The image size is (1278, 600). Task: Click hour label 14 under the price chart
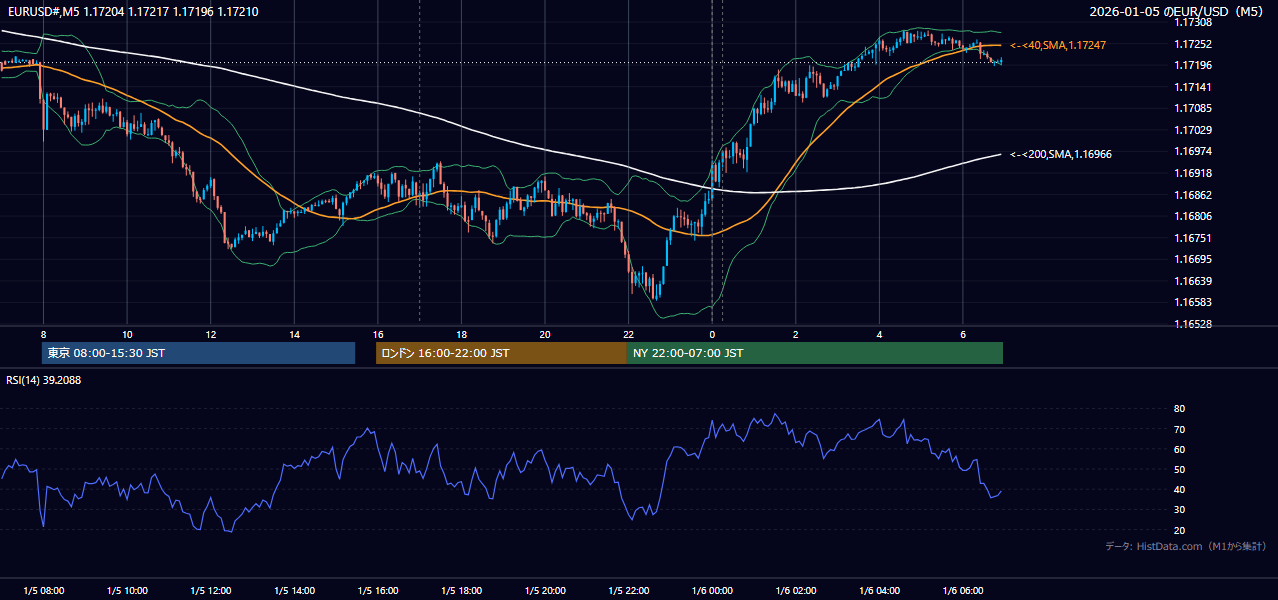pos(294,334)
